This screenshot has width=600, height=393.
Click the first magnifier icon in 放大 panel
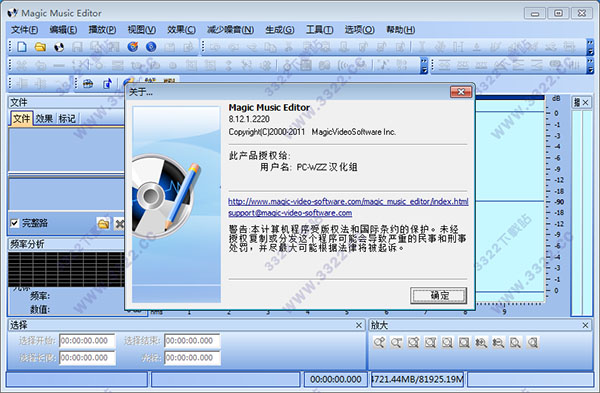(379, 342)
